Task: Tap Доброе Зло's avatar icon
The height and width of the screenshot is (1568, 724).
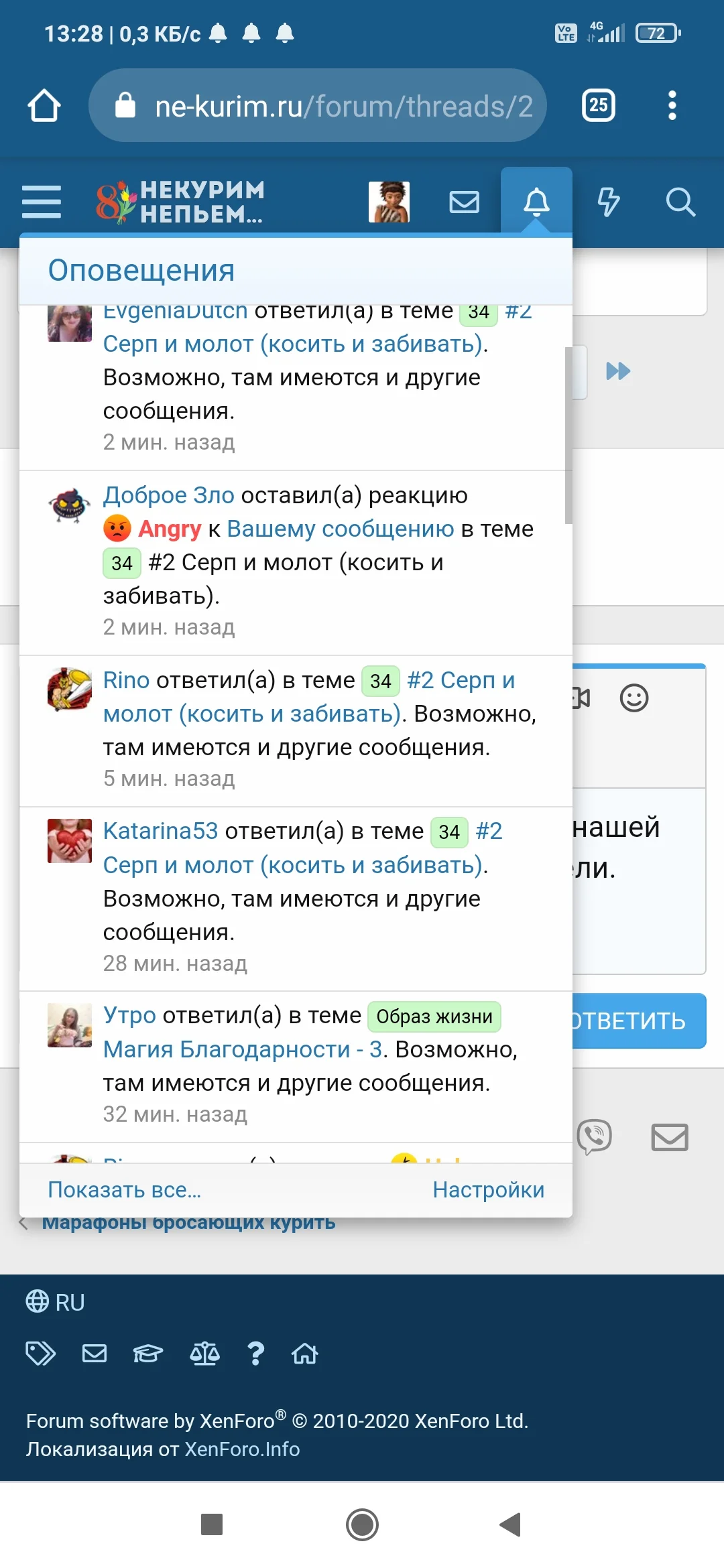Action: pyautogui.click(x=70, y=505)
